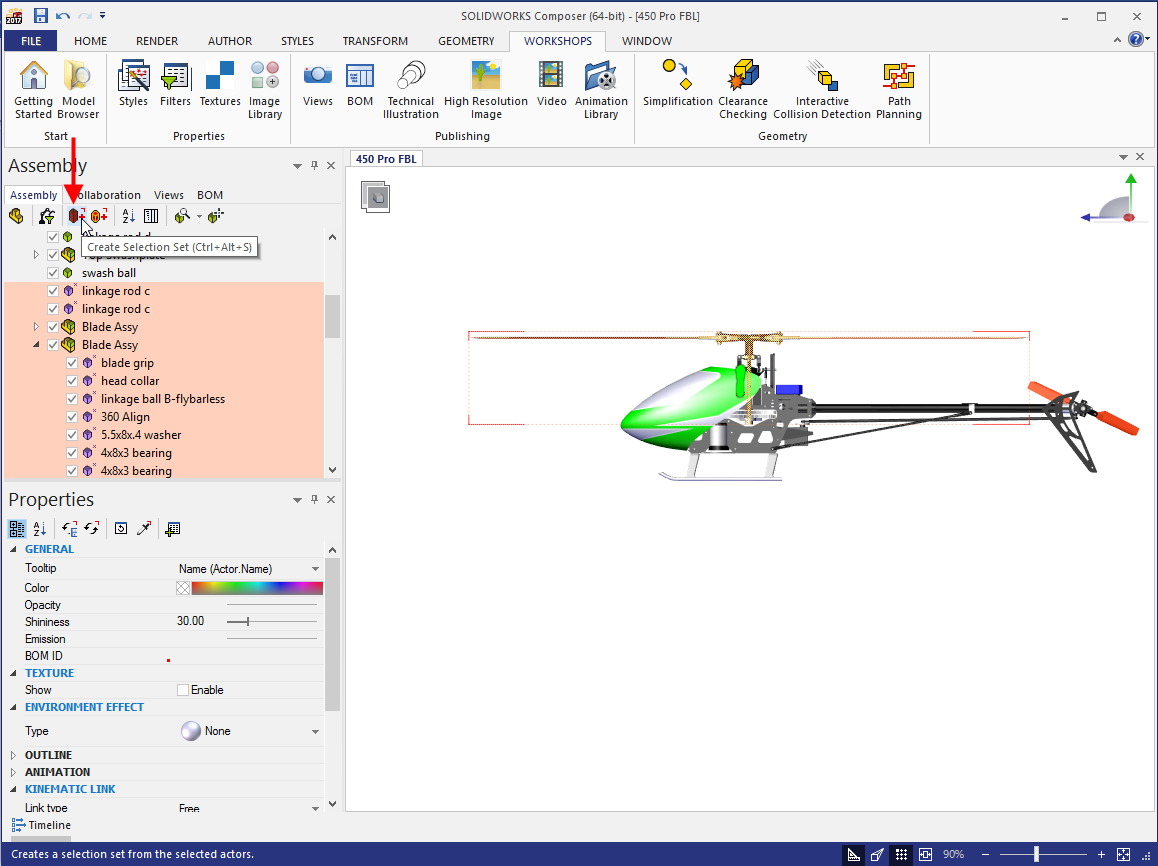The image size is (1158, 866).
Task: Open the Timeline panel button
Action: (41, 825)
